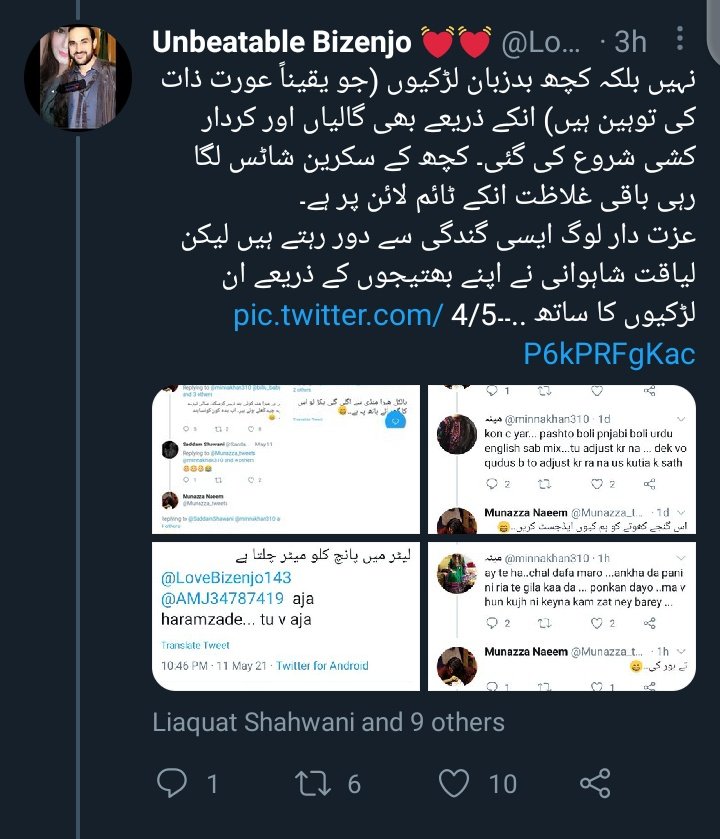Screen dimensions: 720x839
Task: Tap the like count of 10
Action: (x=503, y=784)
